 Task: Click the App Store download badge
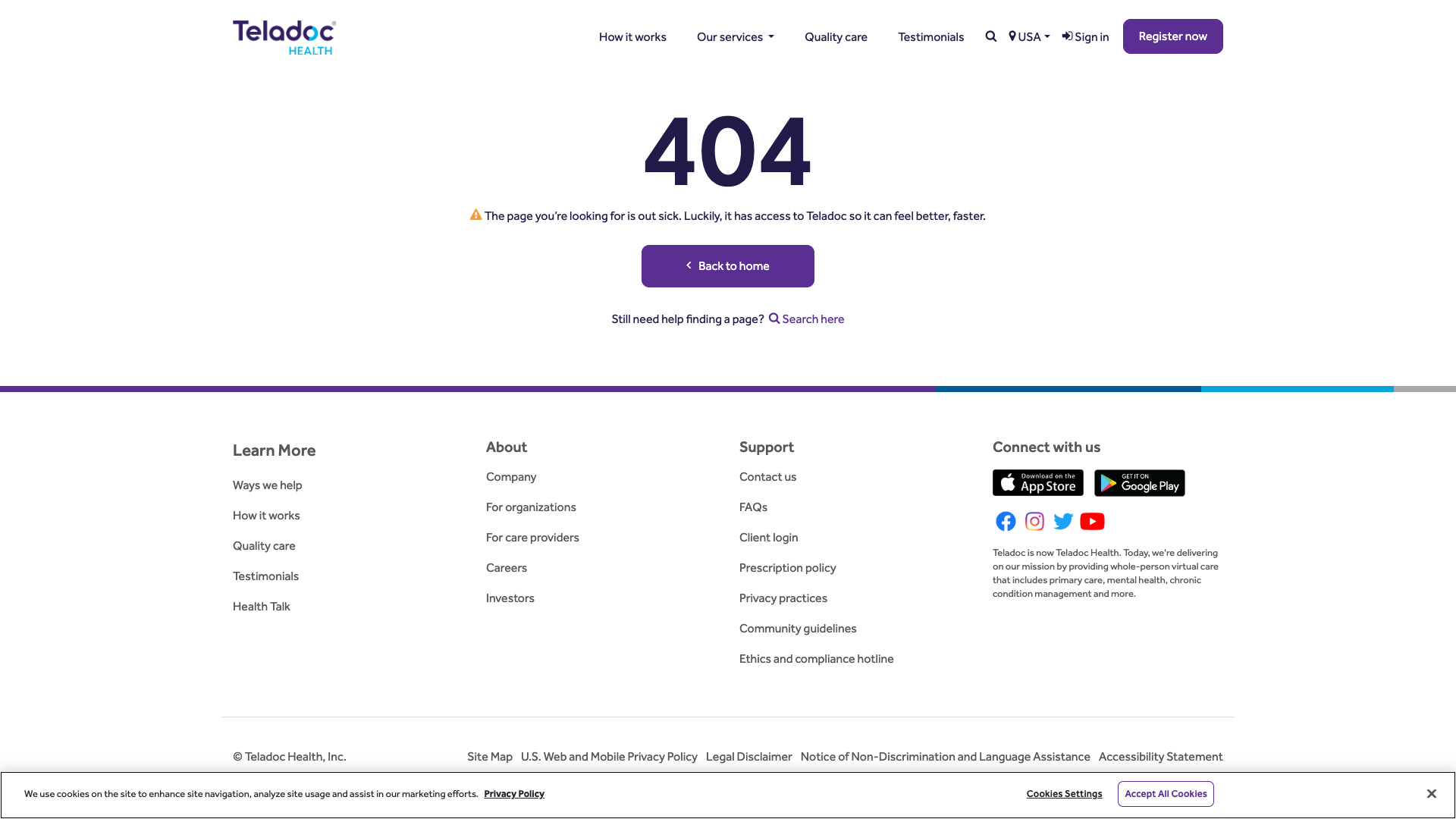coord(1037,482)
